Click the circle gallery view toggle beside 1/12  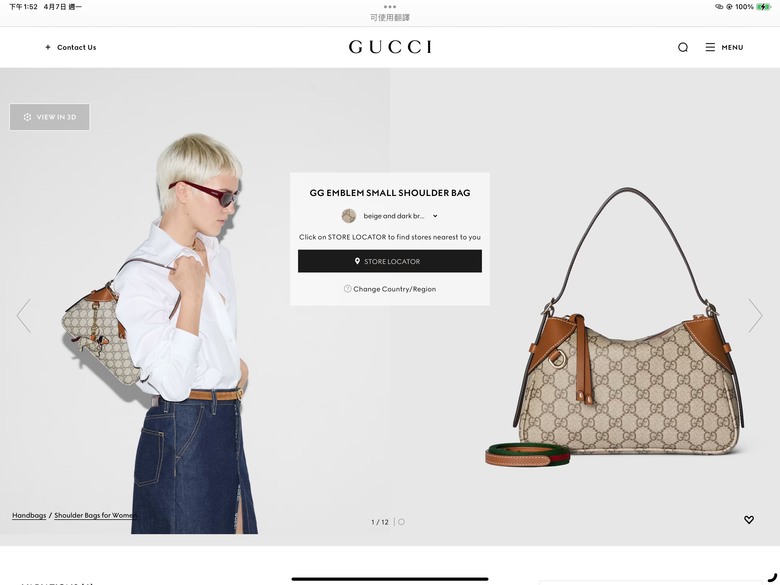[x=401, y=522]
